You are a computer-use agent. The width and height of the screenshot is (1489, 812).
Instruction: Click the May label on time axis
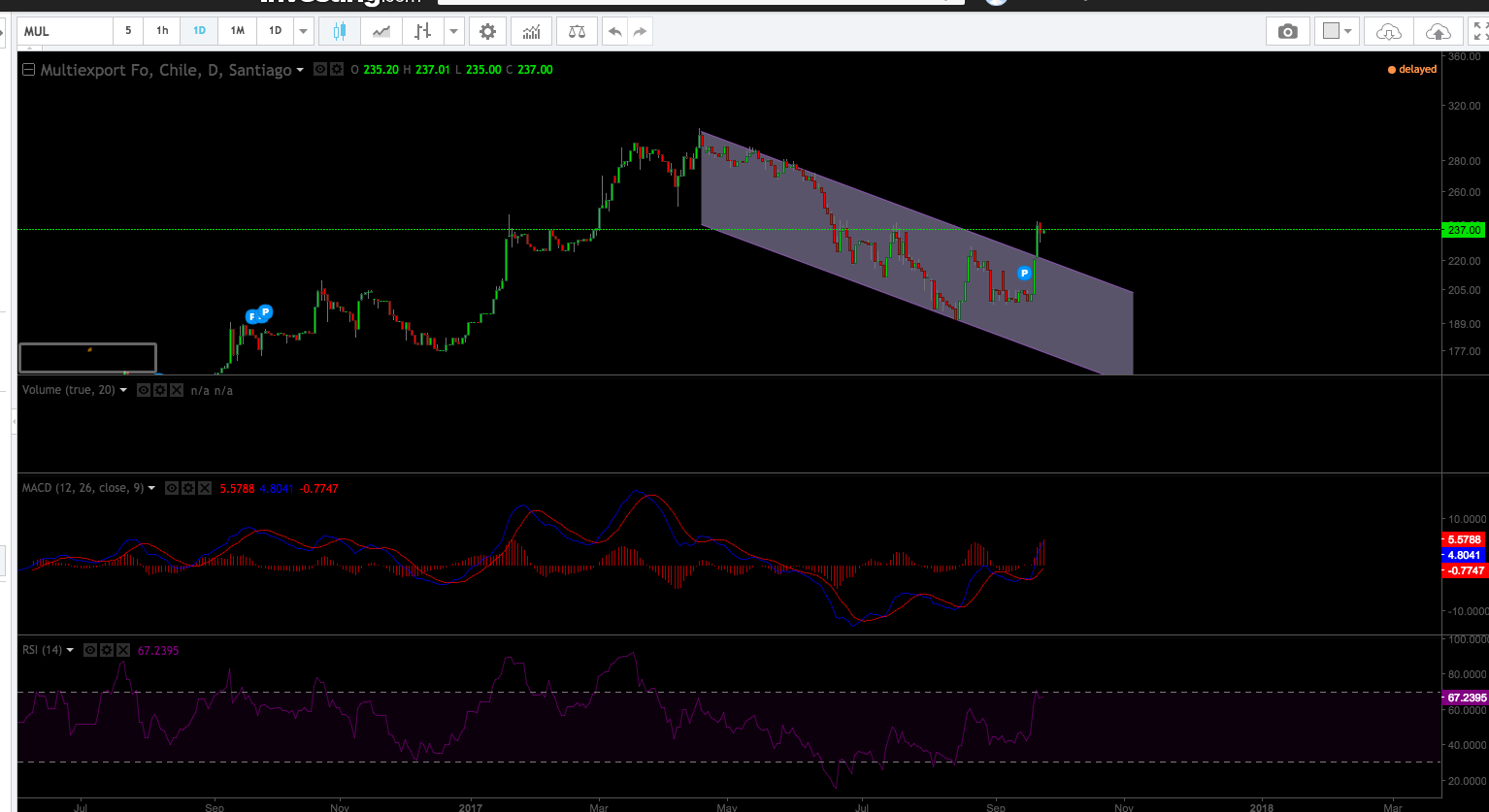pos(726,806)
